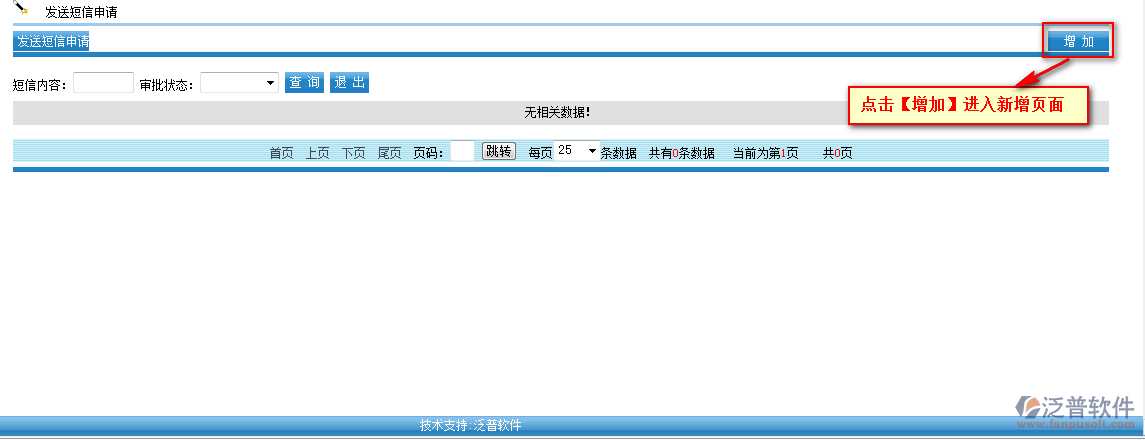Click the highlighted 发送短信申请 header bar text

(52, 42)
